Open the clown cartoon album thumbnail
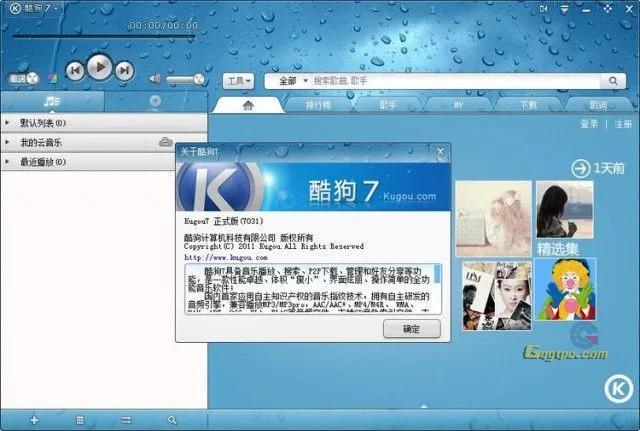This screenshot has height=431, width=640. point(565,289)
